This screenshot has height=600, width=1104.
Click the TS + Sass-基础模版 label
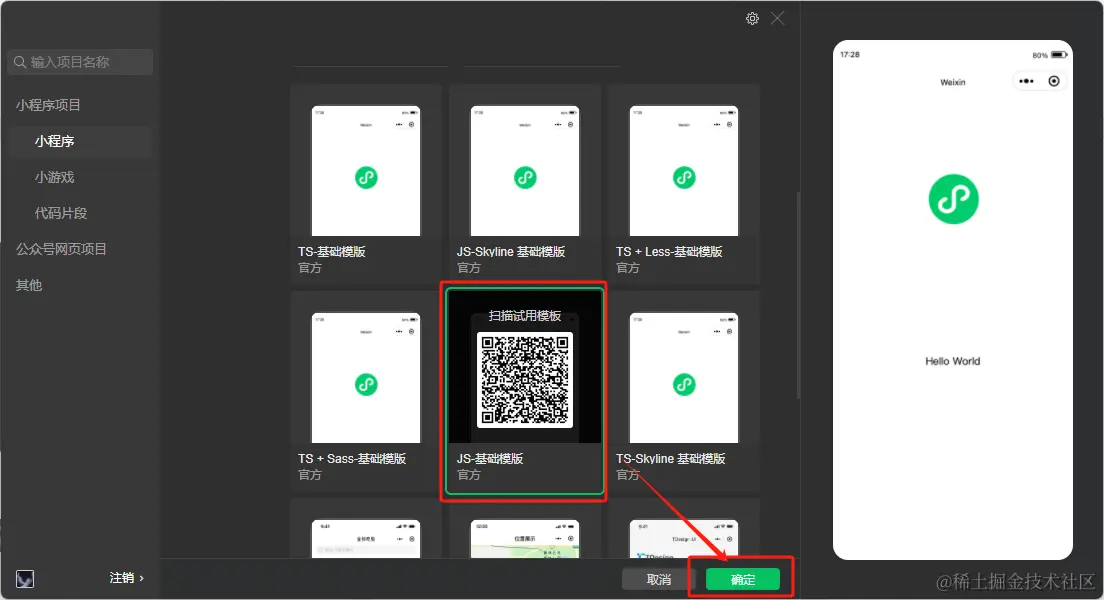click(352, 458)
